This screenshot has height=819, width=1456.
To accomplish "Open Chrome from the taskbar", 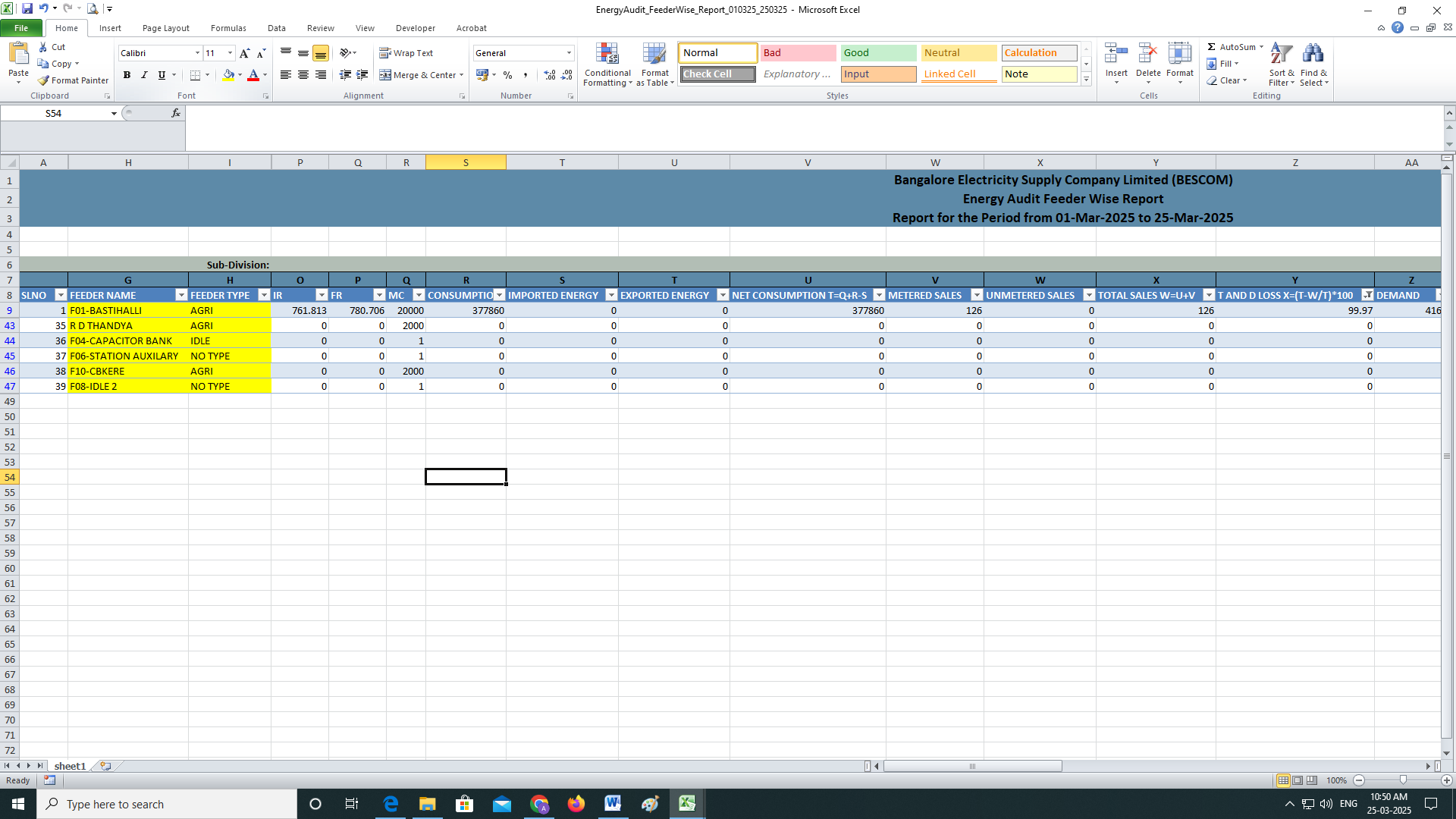I will click(x=539, y=804).
